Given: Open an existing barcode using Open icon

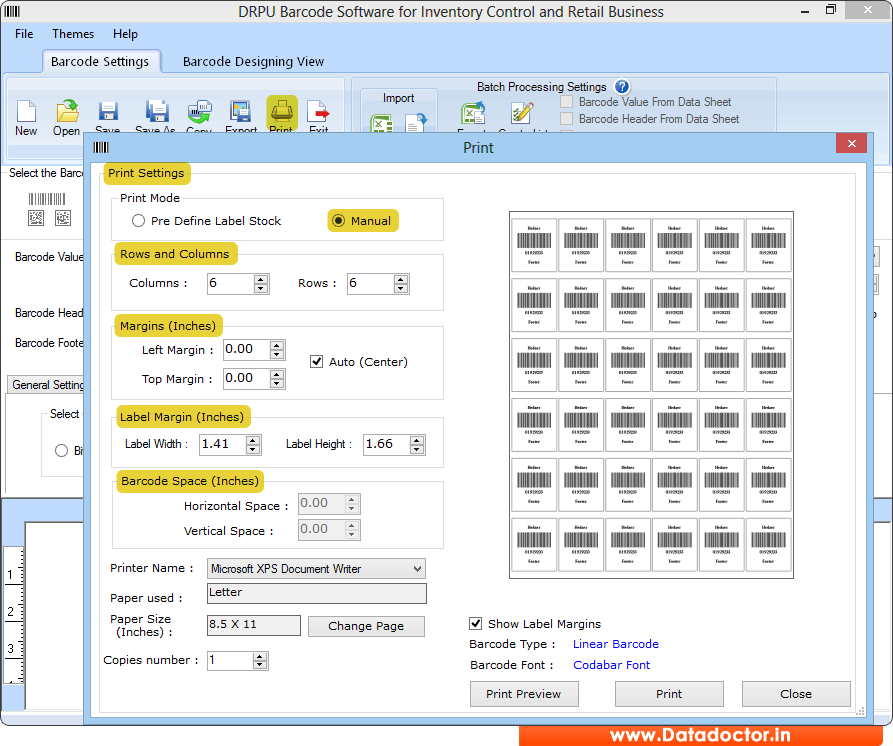Looking at the screenshot, I should (66, 113).
